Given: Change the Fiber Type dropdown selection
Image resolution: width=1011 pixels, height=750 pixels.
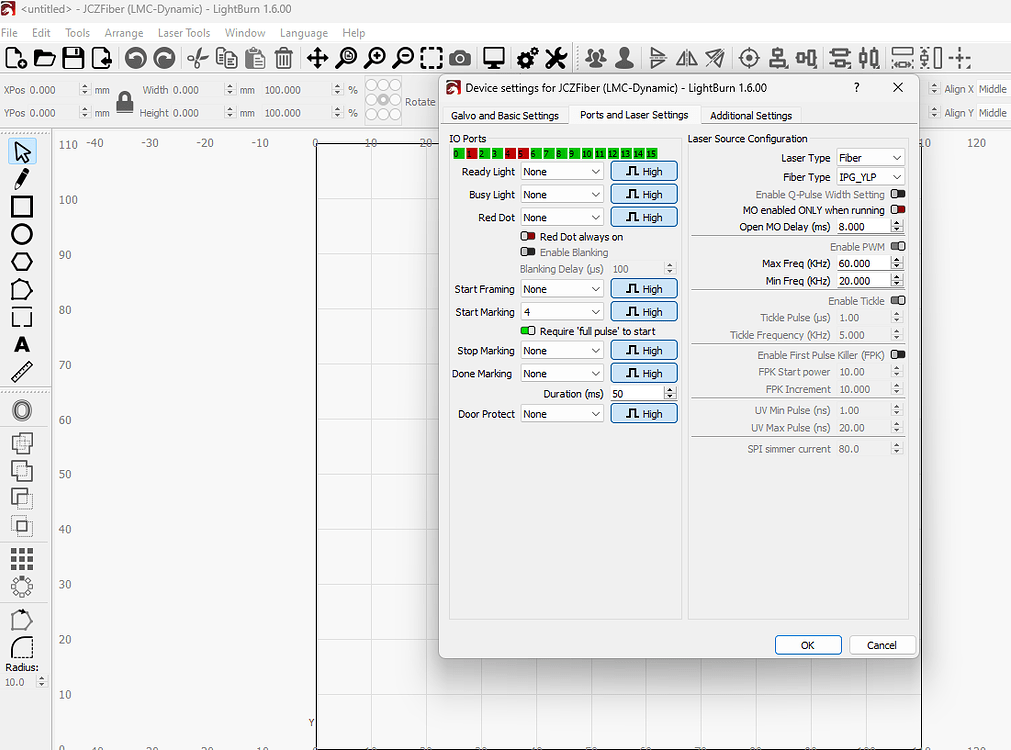Looking at the screenshot, I should click(869, 177).
